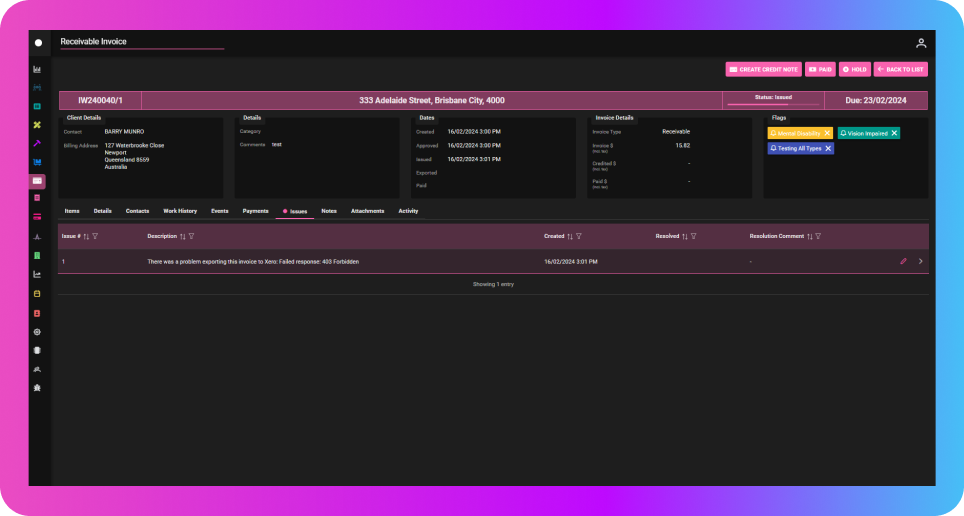Open the Resolved column filter
This screenshot has width=964, height=516.
694,237
